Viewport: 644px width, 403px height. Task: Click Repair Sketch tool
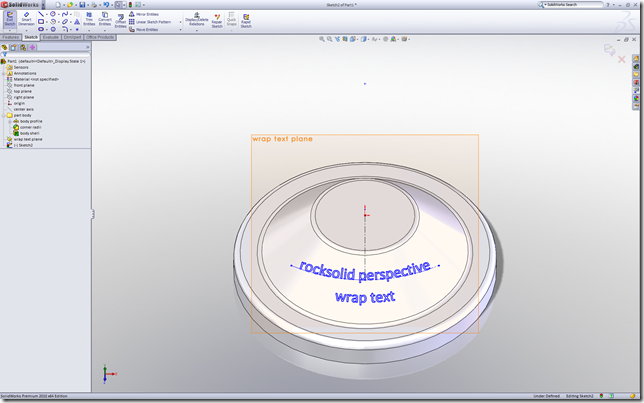point(217,21)
